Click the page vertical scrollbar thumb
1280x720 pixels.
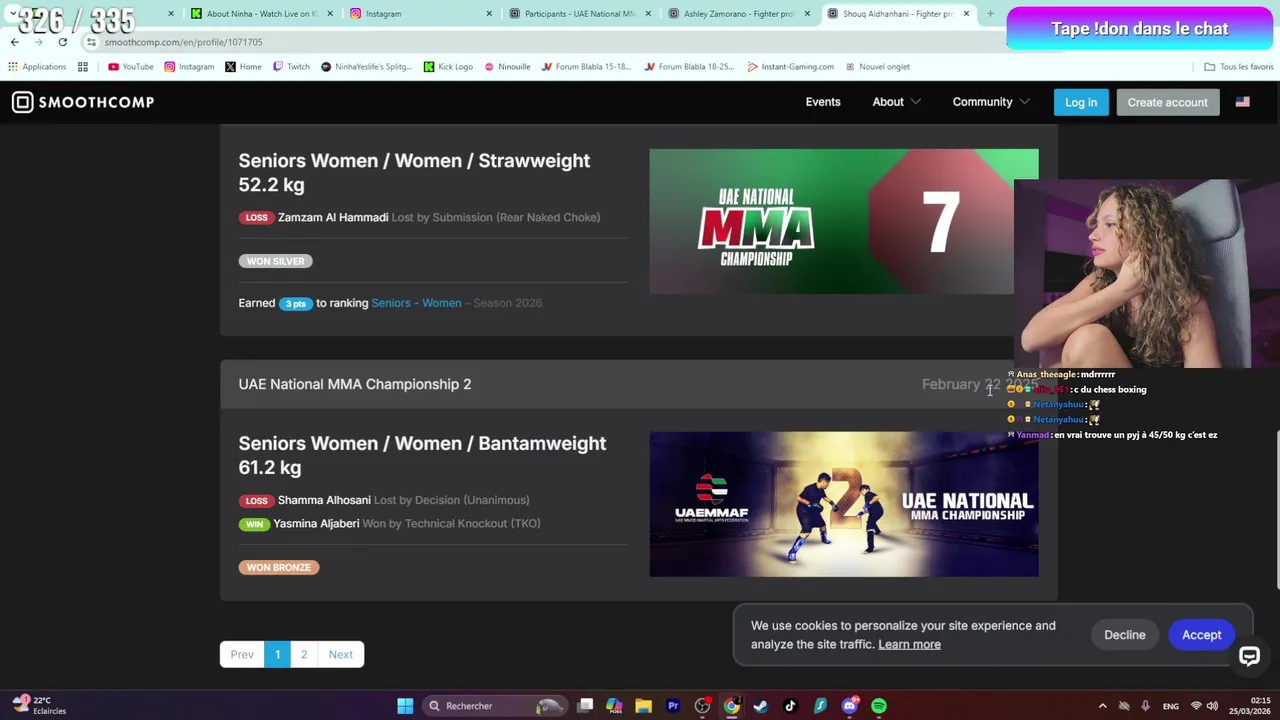tap(1276, 510)
